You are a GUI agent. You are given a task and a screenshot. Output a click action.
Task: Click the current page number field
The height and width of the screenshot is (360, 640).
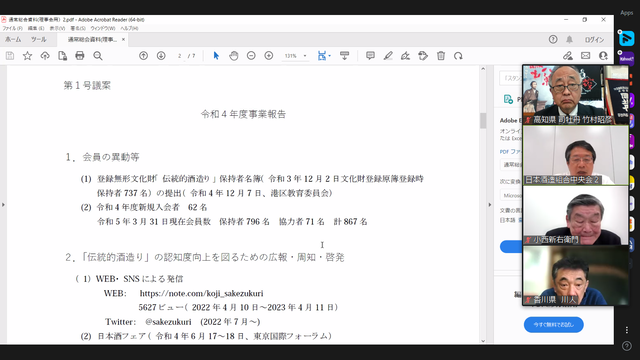180,56
